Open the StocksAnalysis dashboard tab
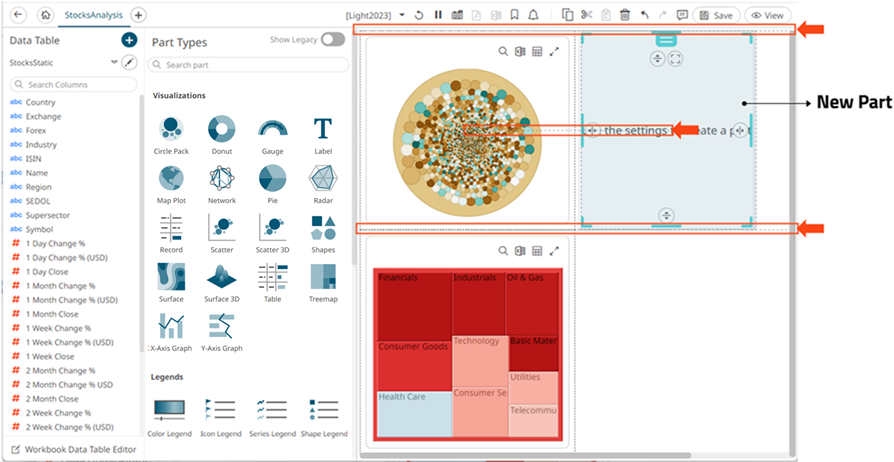Viewport: 894px width, 462px height. pos(94,15)
